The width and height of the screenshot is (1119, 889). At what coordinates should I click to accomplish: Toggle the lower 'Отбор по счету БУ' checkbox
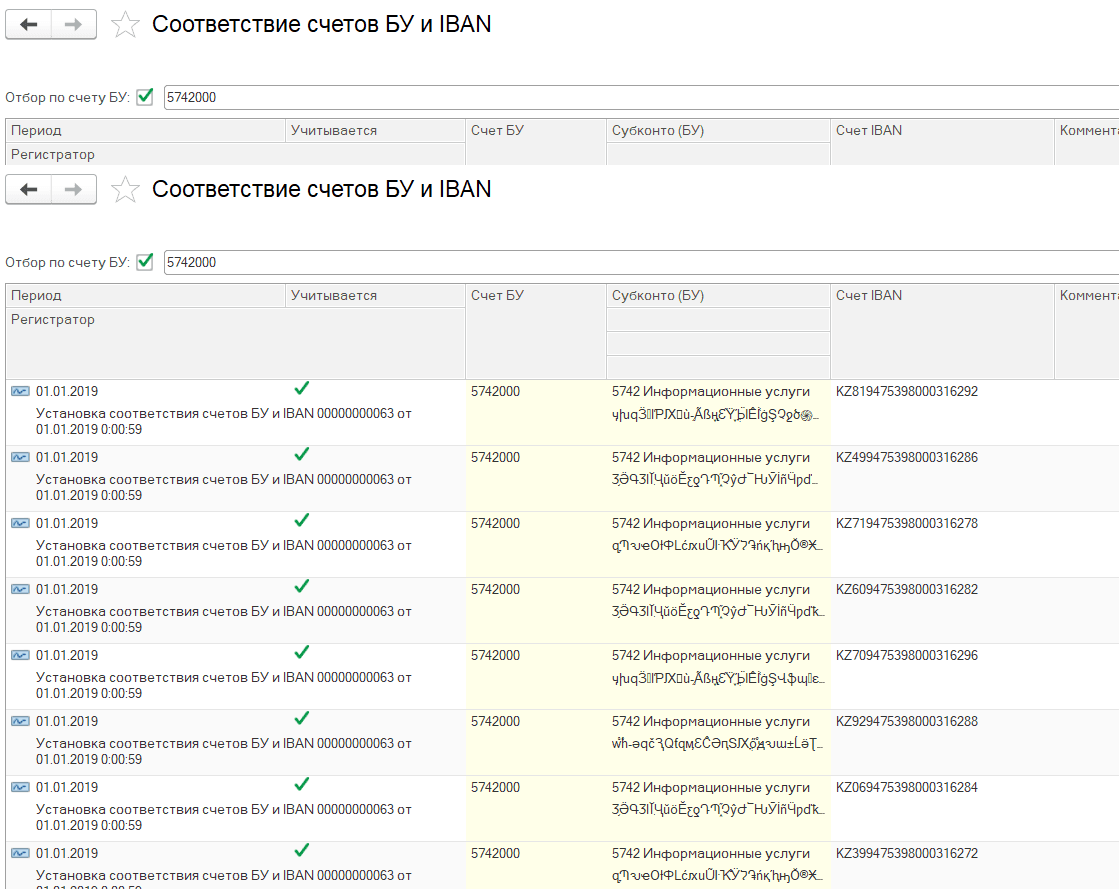[x=145, y=262]
